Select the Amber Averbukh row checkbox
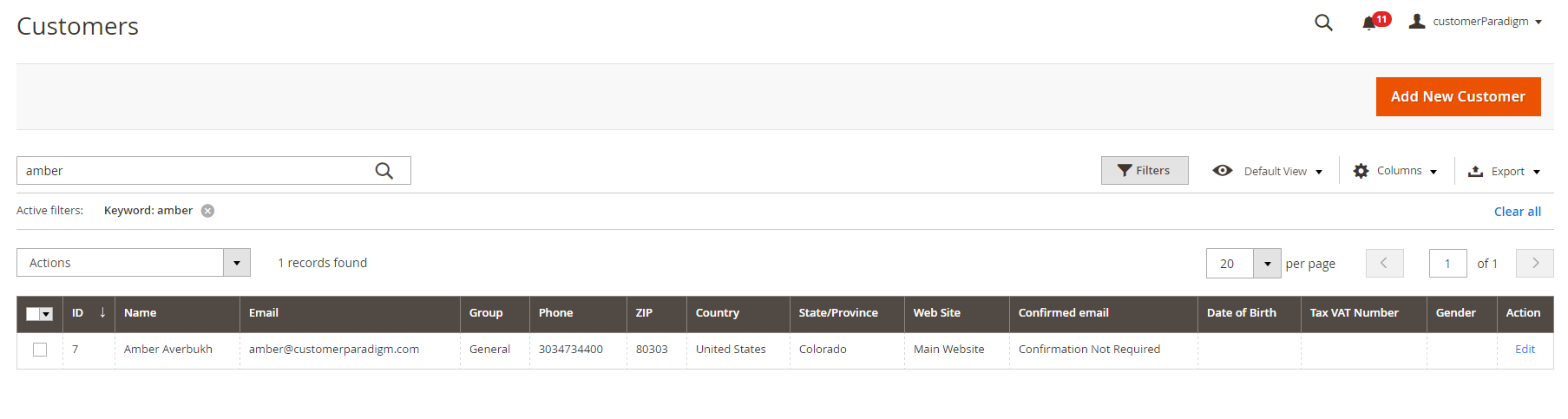The width and height of the screenshot is (1568, 419). [x=40, y=350]
